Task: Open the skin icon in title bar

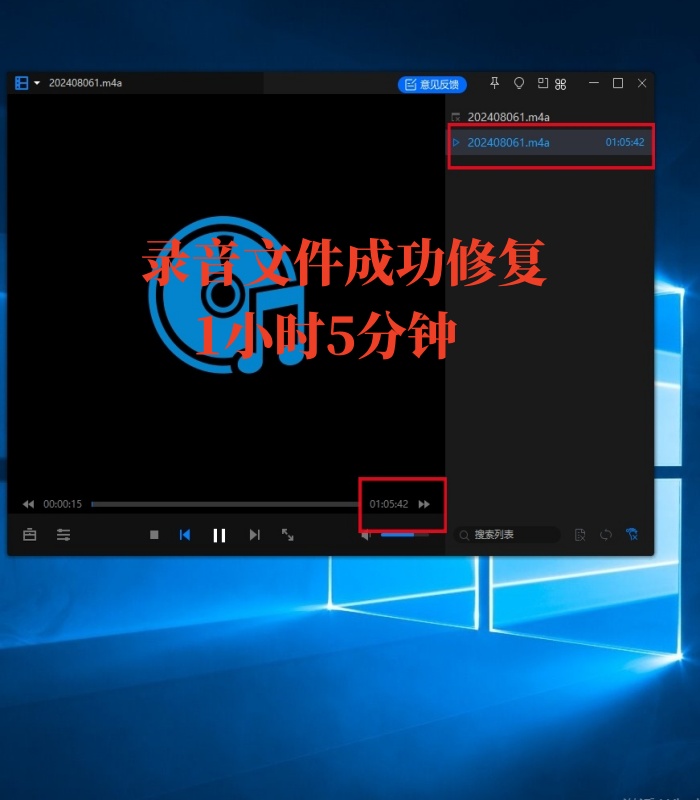Action: tap(518, 83)
